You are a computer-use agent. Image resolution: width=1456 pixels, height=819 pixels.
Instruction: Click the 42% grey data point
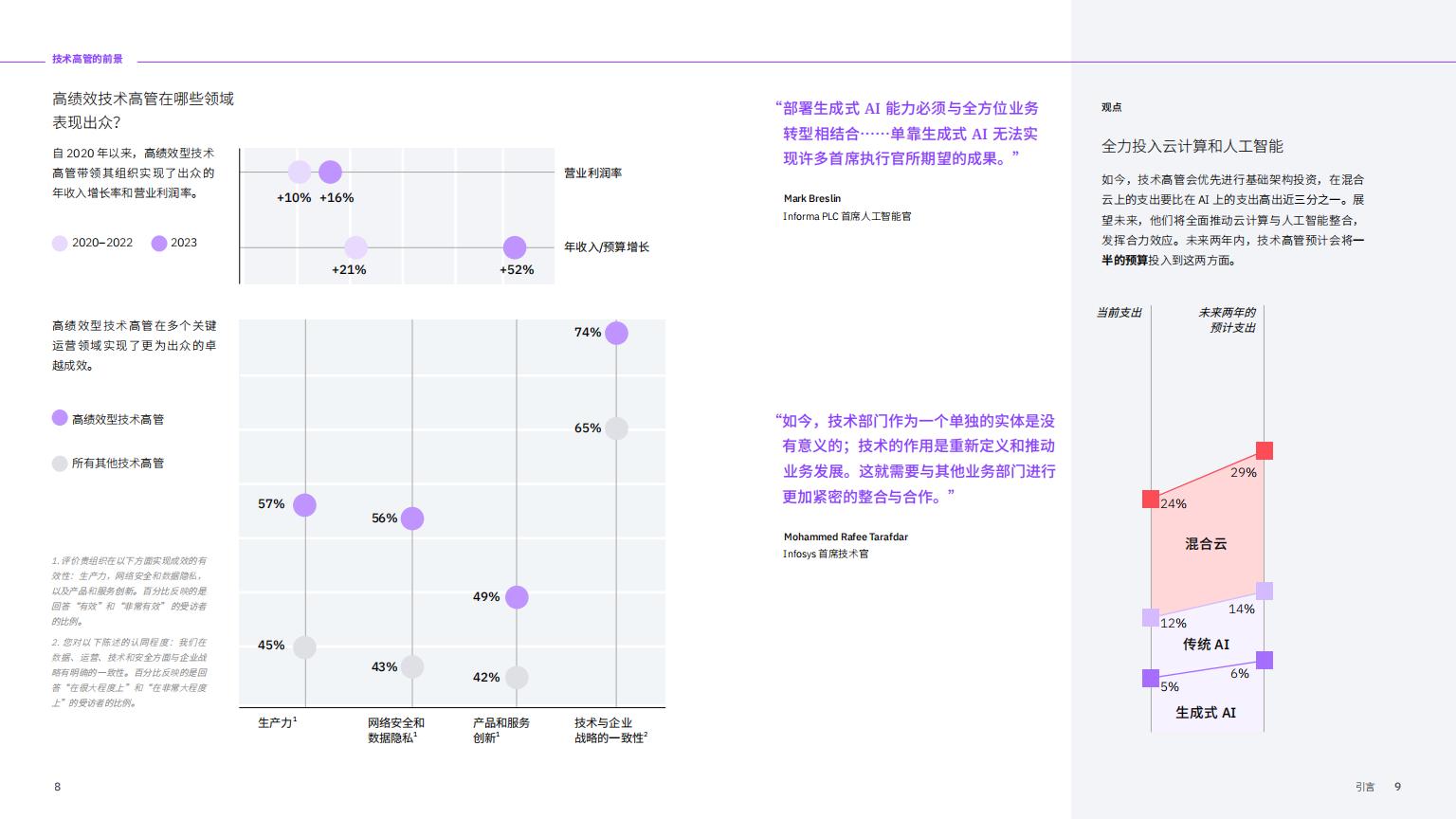click(517, 678)
